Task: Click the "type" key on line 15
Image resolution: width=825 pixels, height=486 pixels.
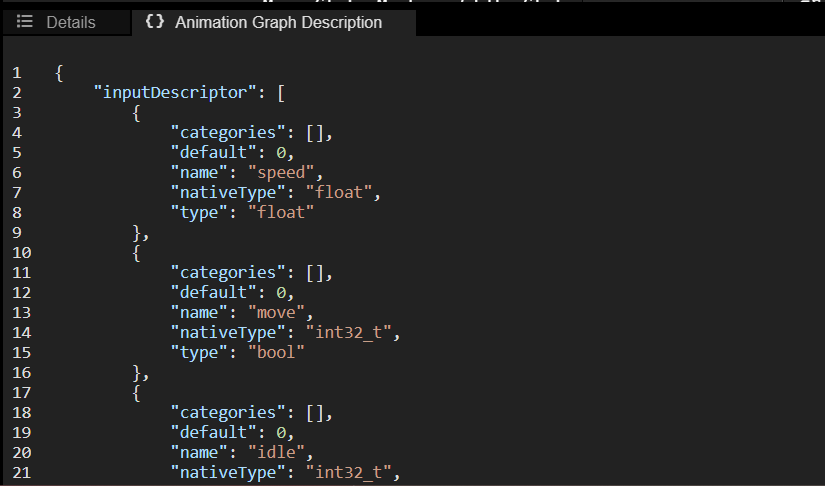Action: (199, 352)
